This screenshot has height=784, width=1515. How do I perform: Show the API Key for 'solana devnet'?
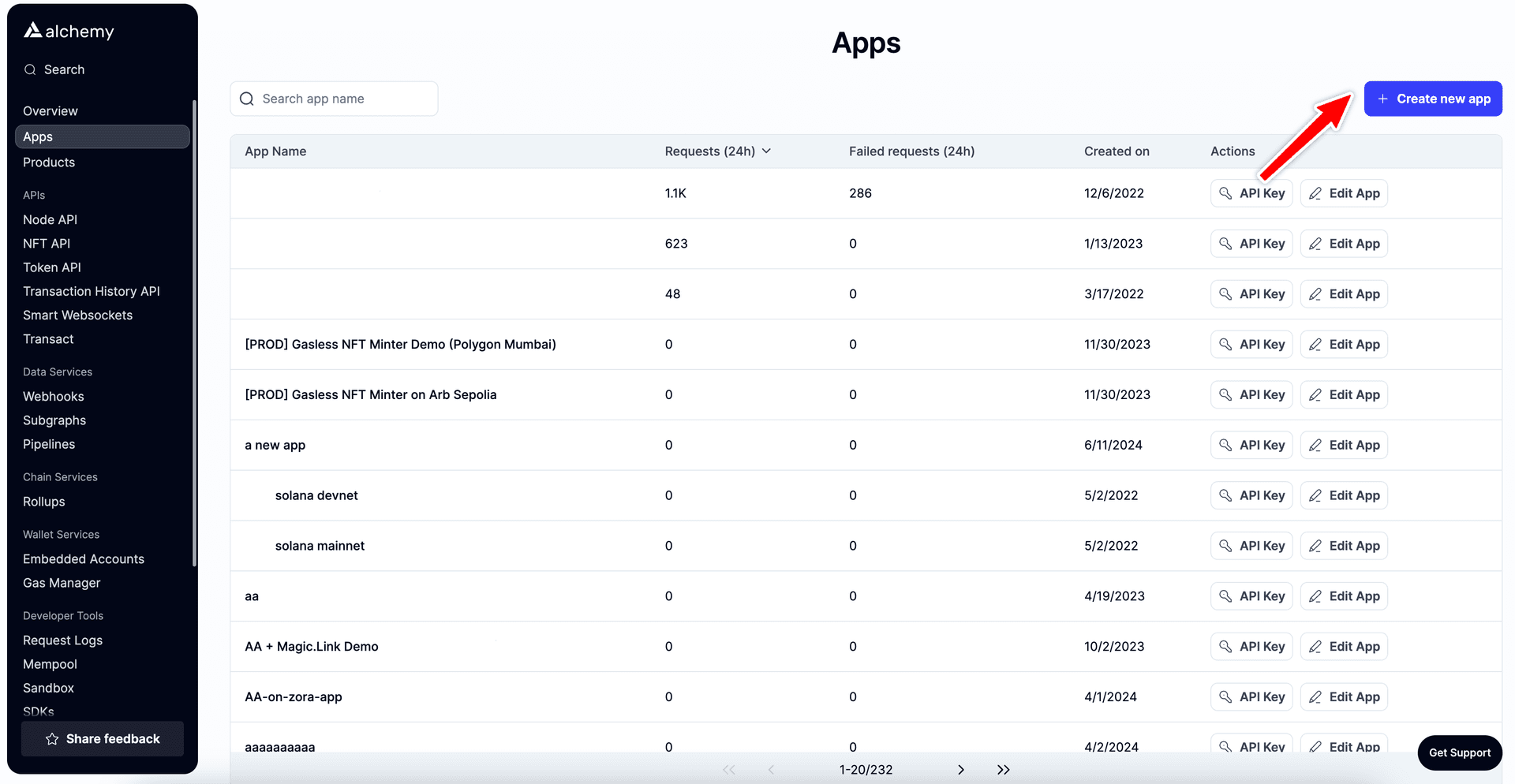1251,495
